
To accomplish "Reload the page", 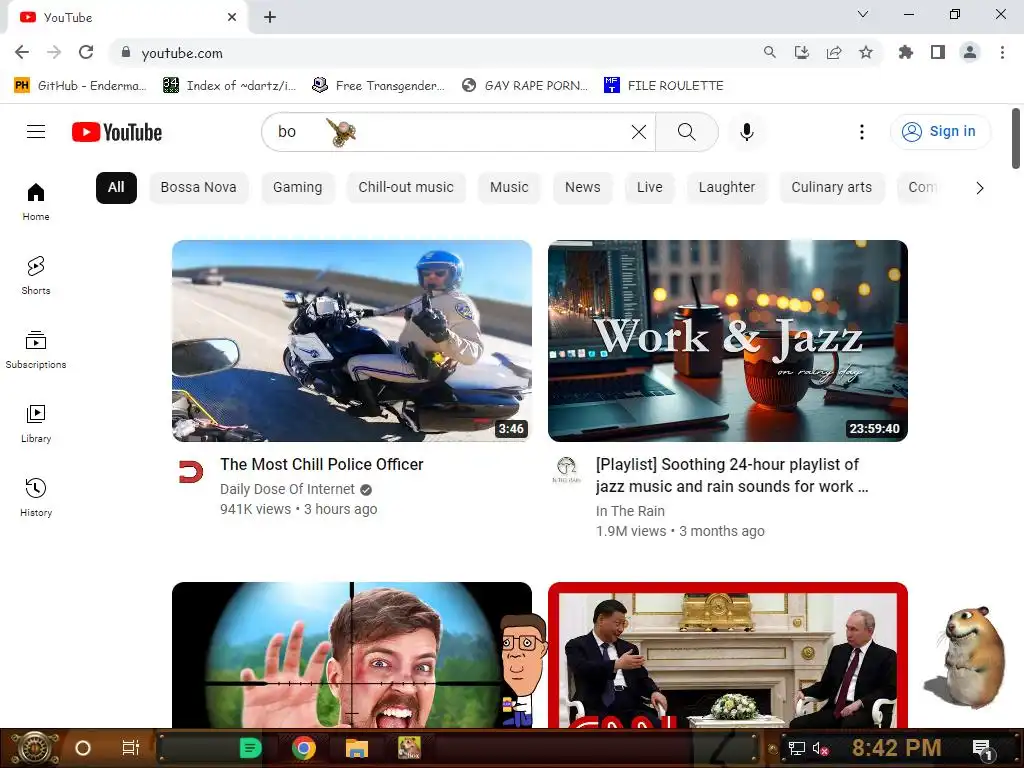I will [x=86, y=52].
